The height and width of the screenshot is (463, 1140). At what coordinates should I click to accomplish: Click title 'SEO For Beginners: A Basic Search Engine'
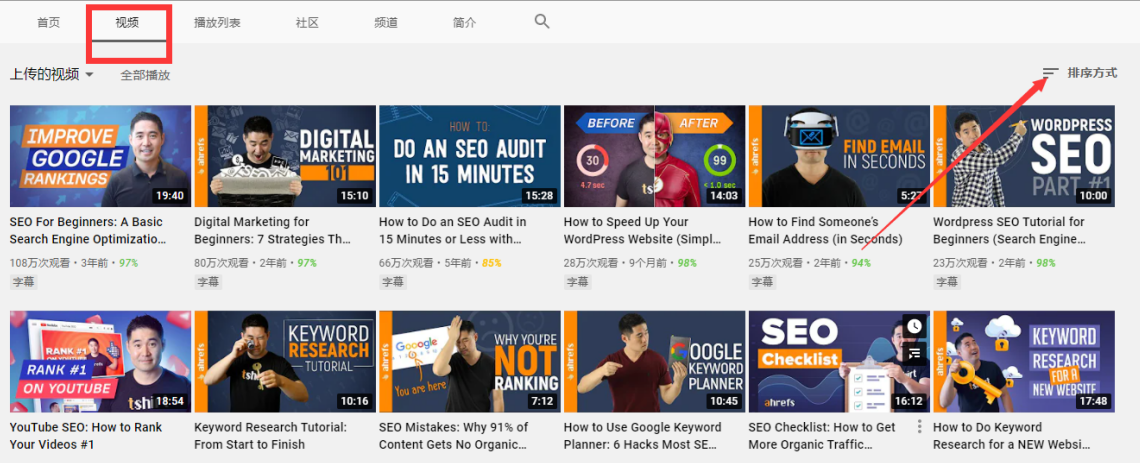pyautogui.click(x=88, y=230)
